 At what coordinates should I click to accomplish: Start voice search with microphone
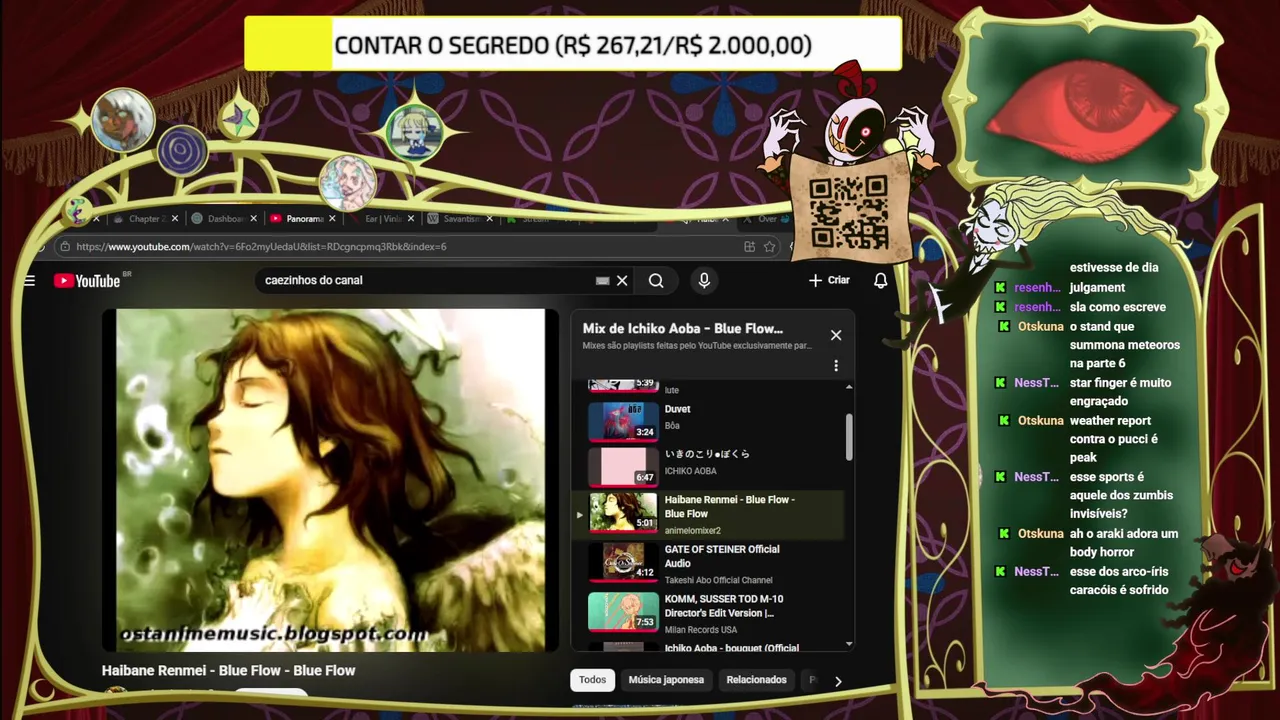tap(704, 281)
